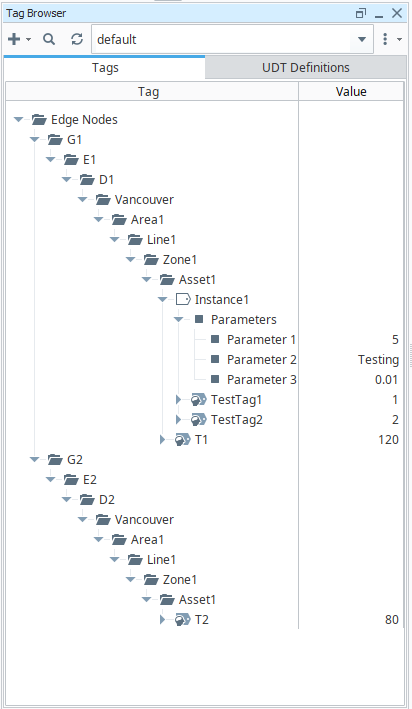Select the T2 tag icon
412x709 pixels.
[183, 619]
